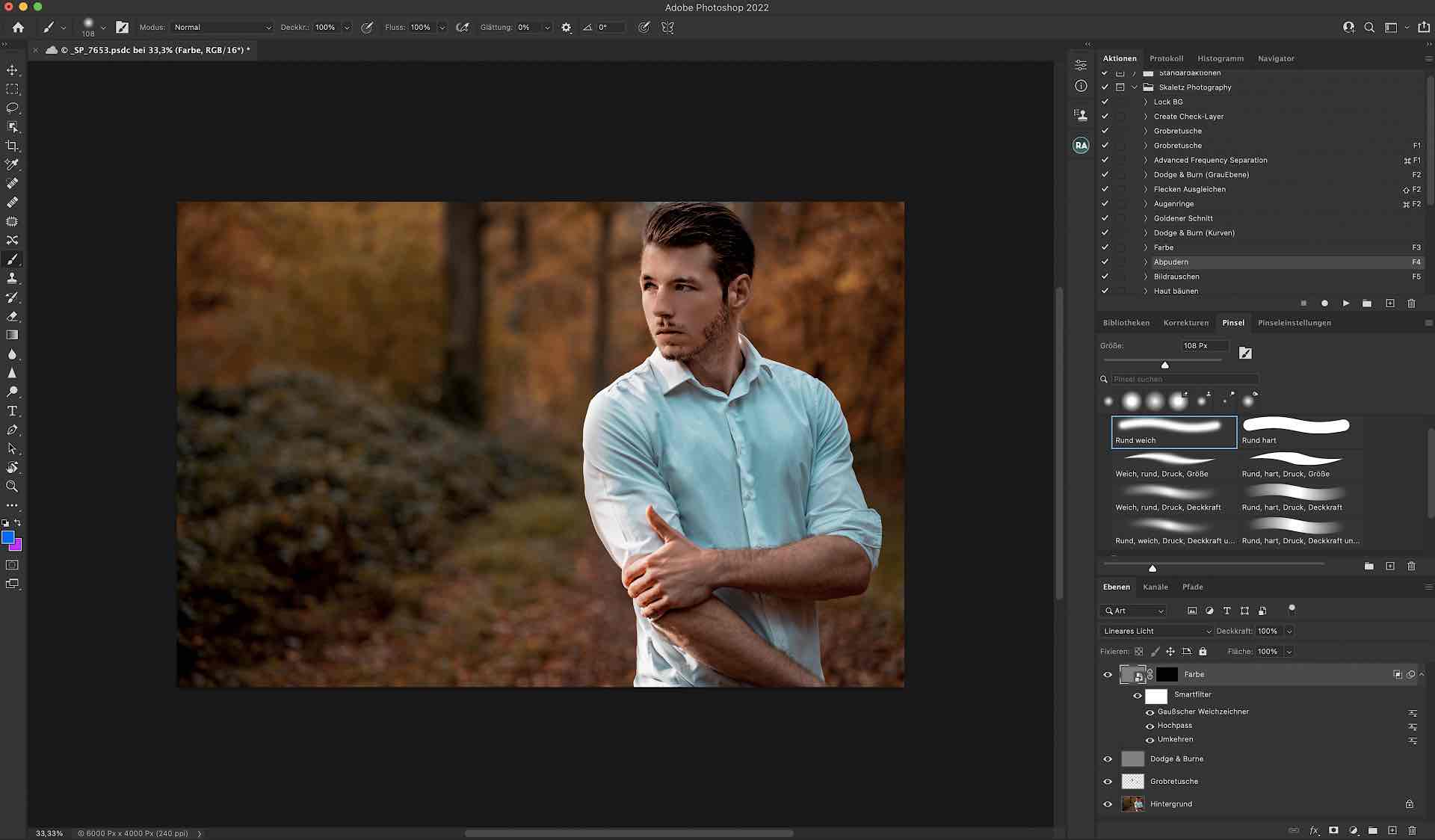The height and width of the screenshot is (840, 1435).
Task: Open layer filter Art dropdown
Action: tap(1134, 611)
